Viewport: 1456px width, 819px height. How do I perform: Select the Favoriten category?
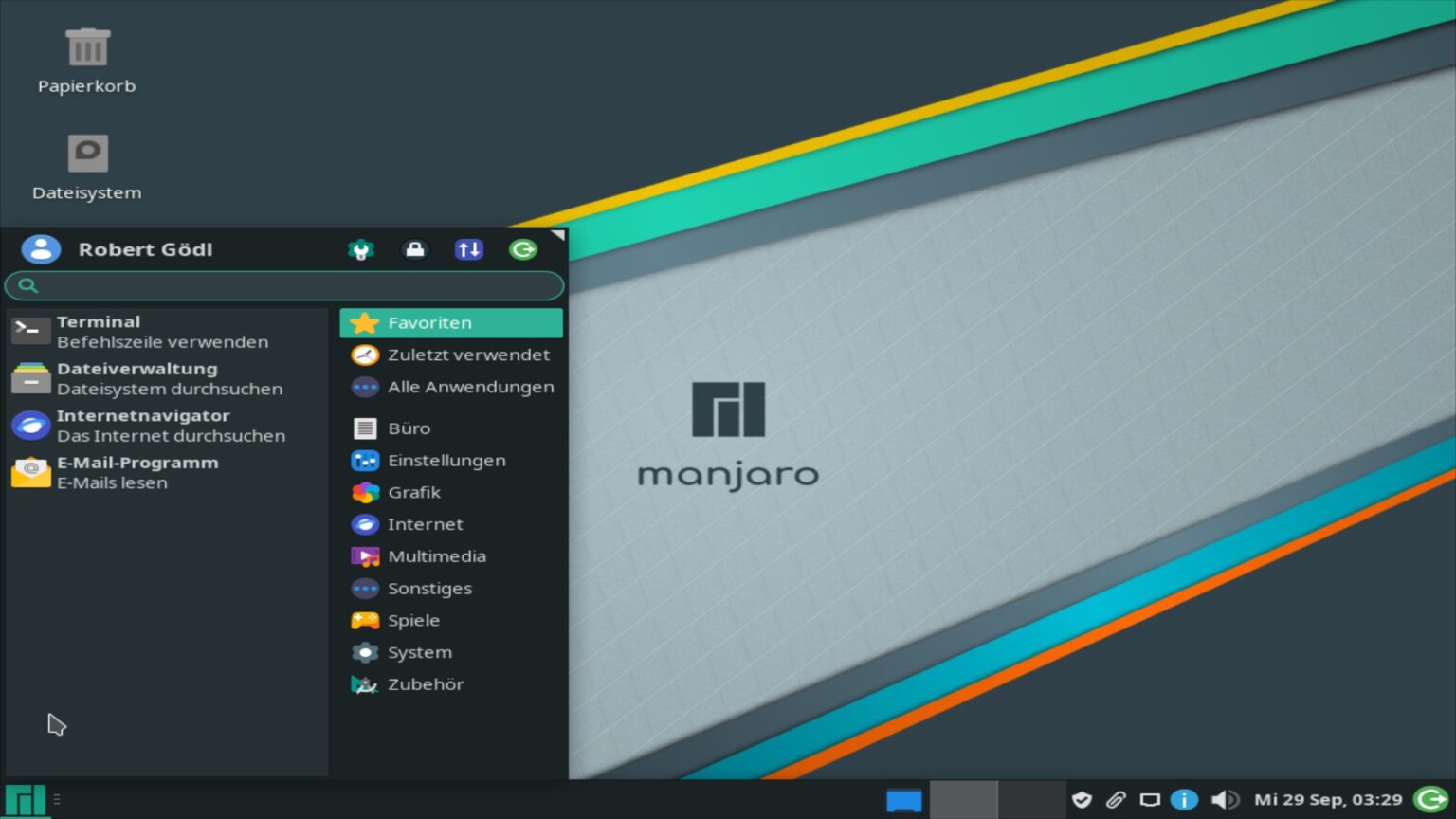[x=429, y=322]
